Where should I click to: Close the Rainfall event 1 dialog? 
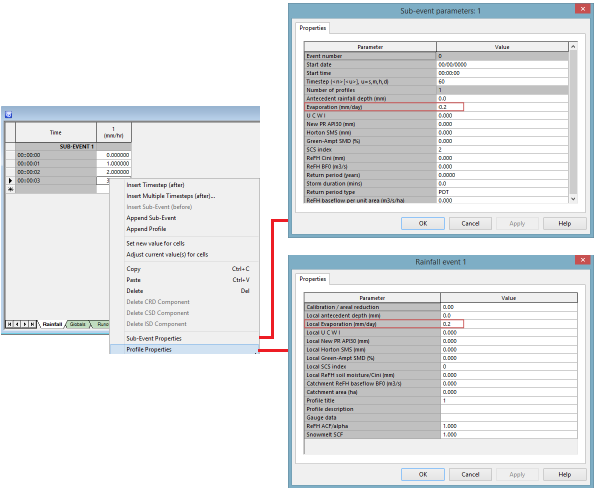(x=582, y=260)
